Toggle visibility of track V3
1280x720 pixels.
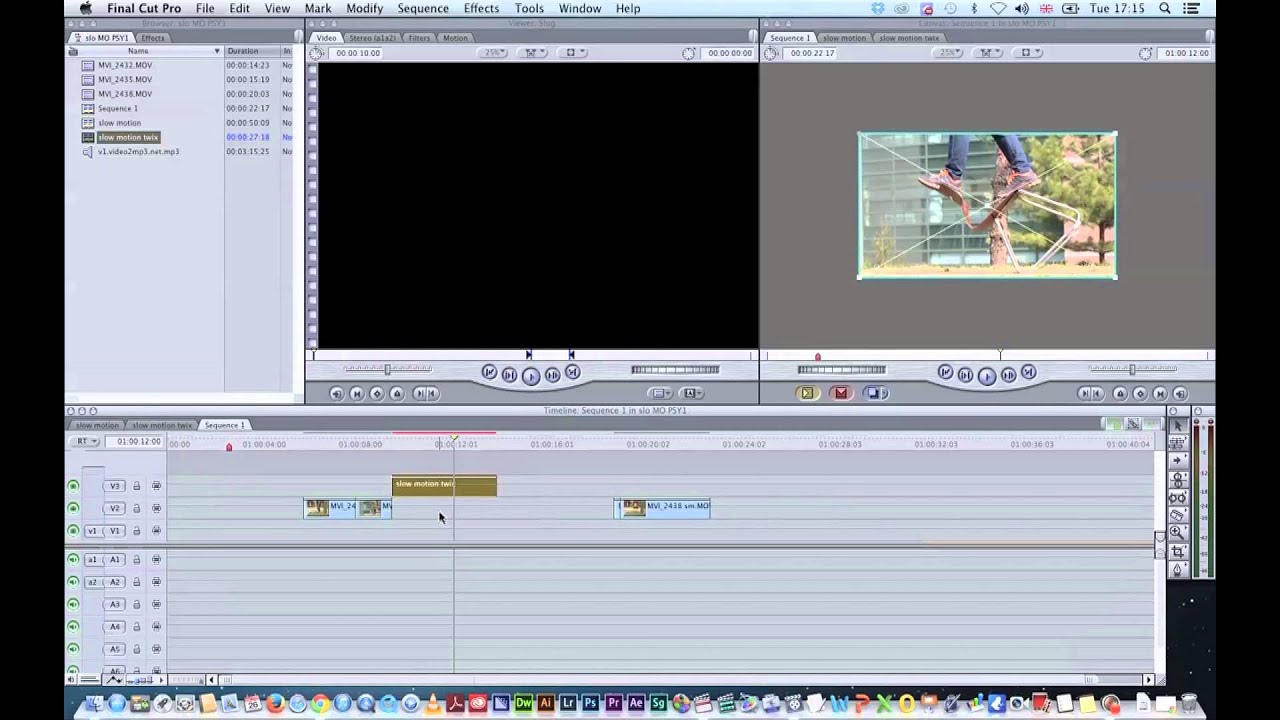click(73, 486)
